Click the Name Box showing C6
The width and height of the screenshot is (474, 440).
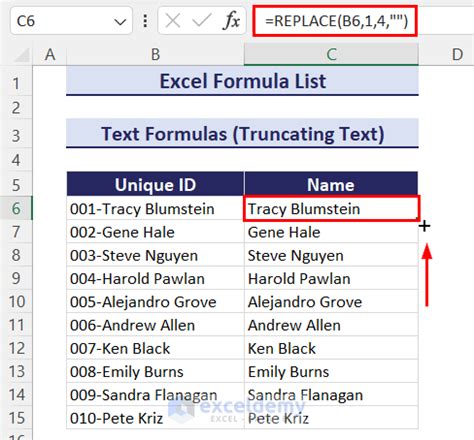tap(71, 21)
